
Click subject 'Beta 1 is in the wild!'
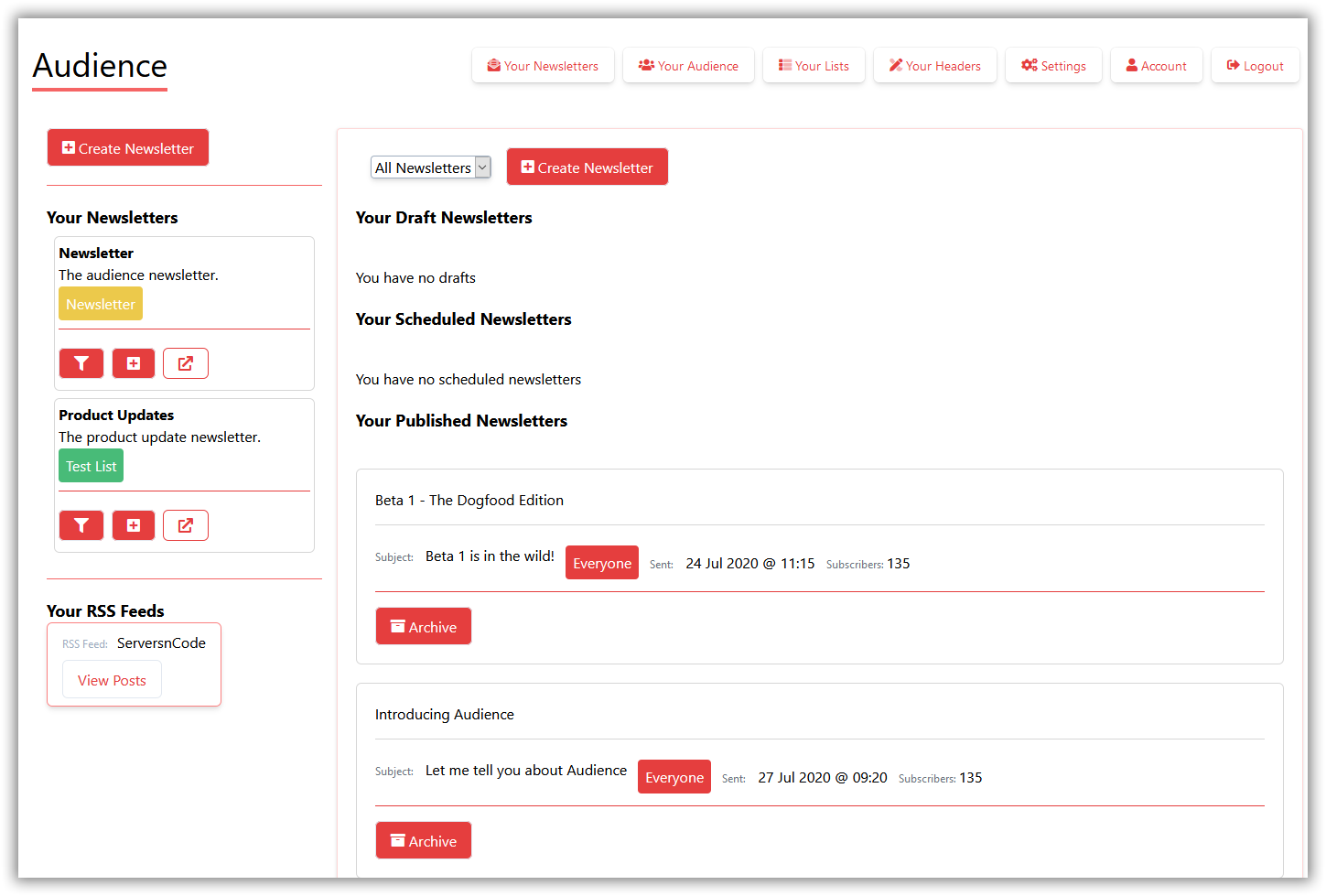point(490,556)
